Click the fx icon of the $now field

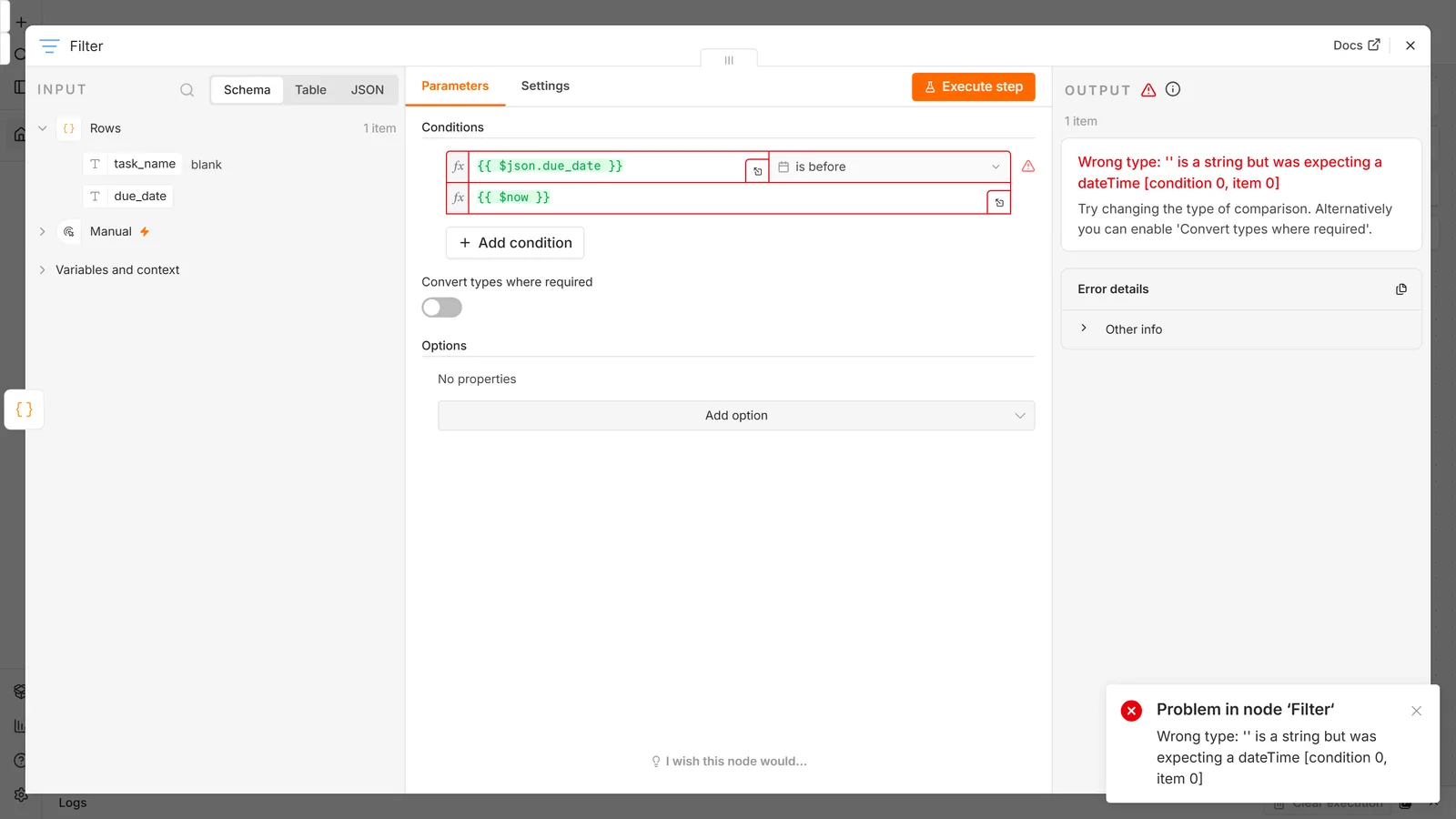(458, 197)
